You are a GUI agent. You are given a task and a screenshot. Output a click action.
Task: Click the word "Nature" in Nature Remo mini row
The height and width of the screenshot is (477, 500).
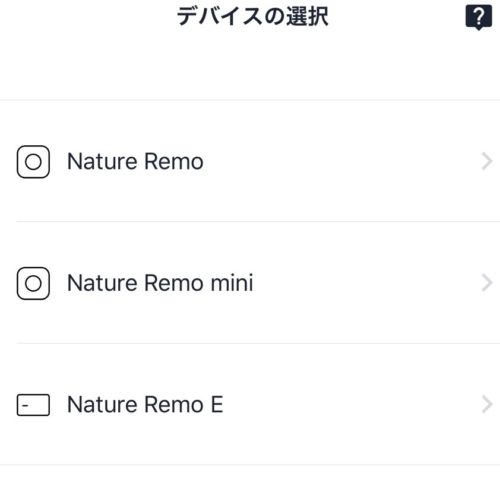102,283
